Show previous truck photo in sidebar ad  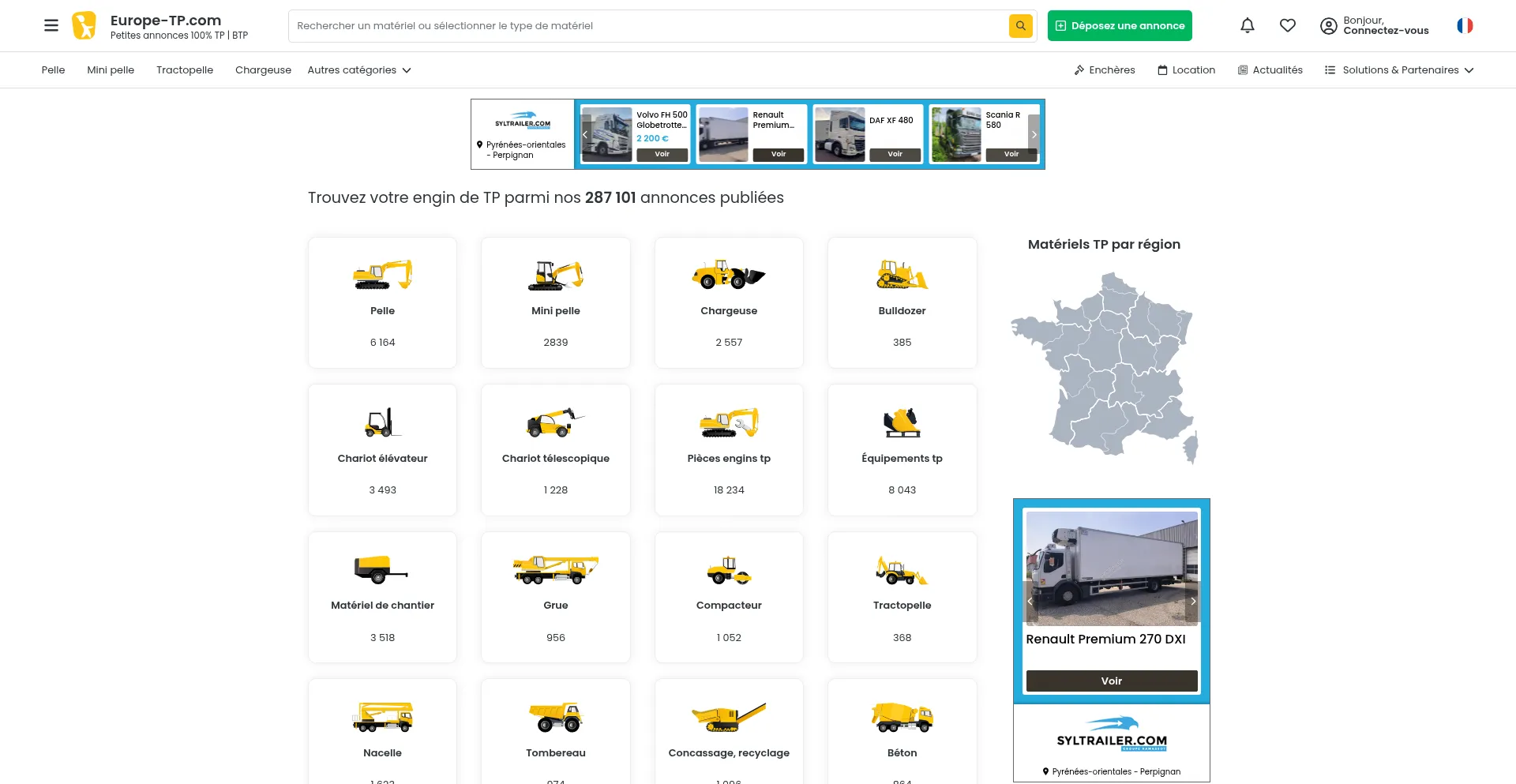point(1030,602)
